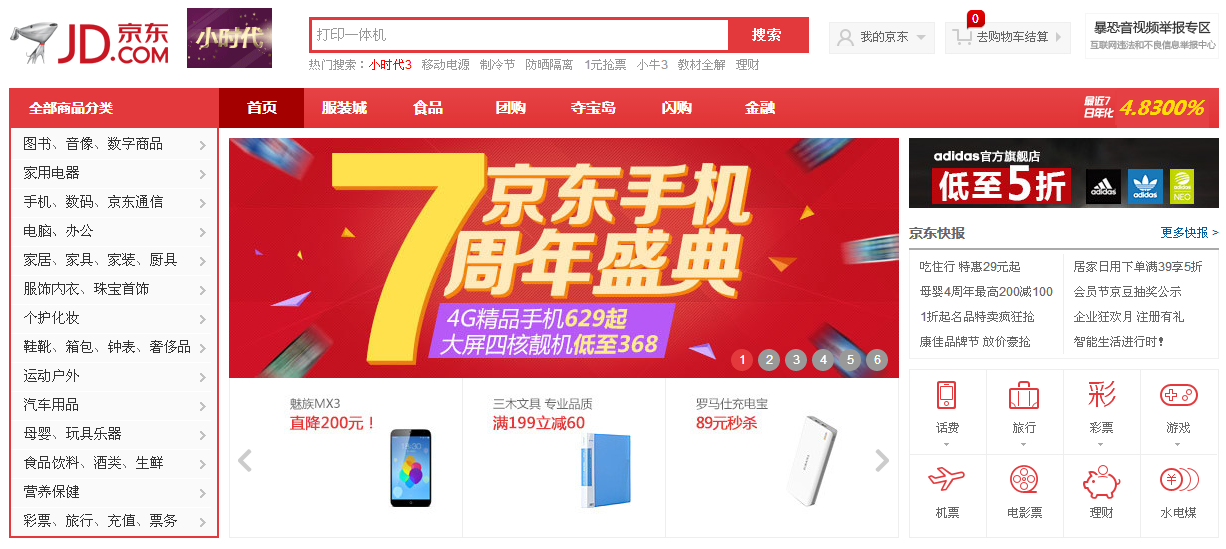Switch banner to slide 3 indicator
The height and width of the screenshot is (549, 1226).
[x=796, y=360]
